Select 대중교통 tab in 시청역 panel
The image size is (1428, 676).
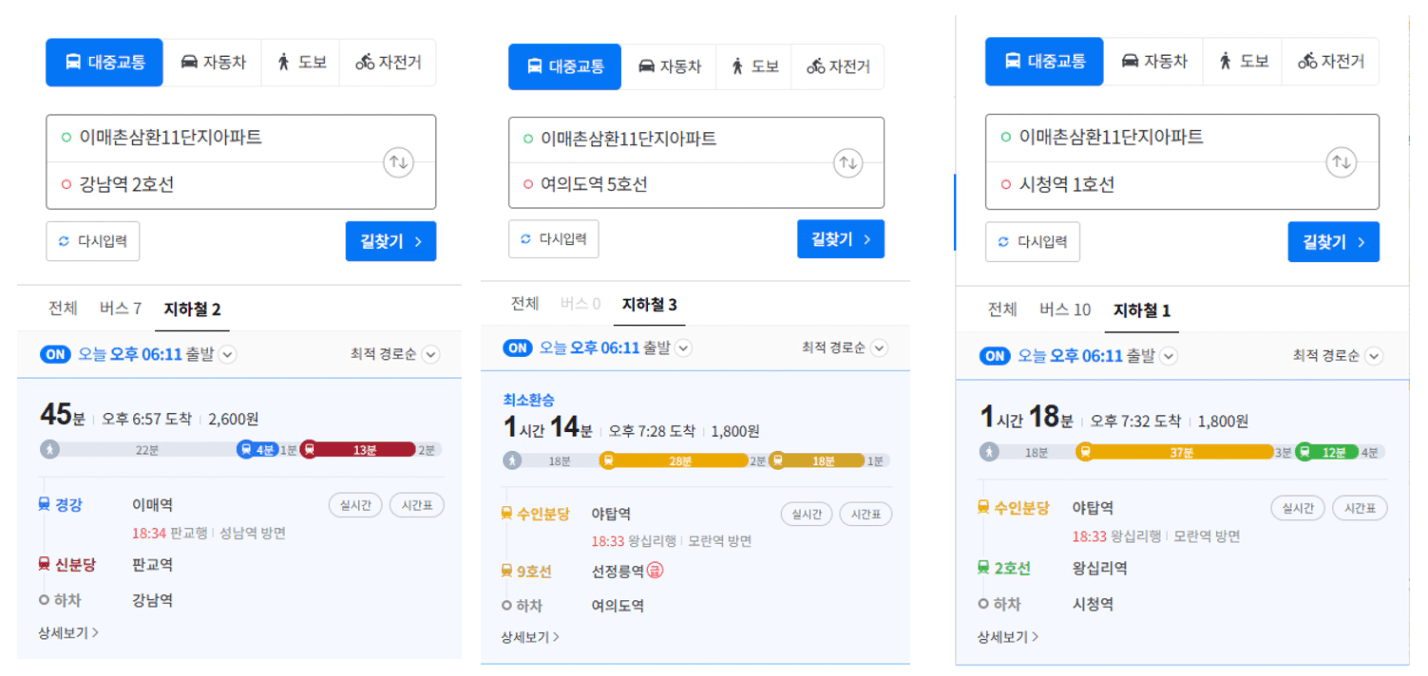pos(1044,61)
